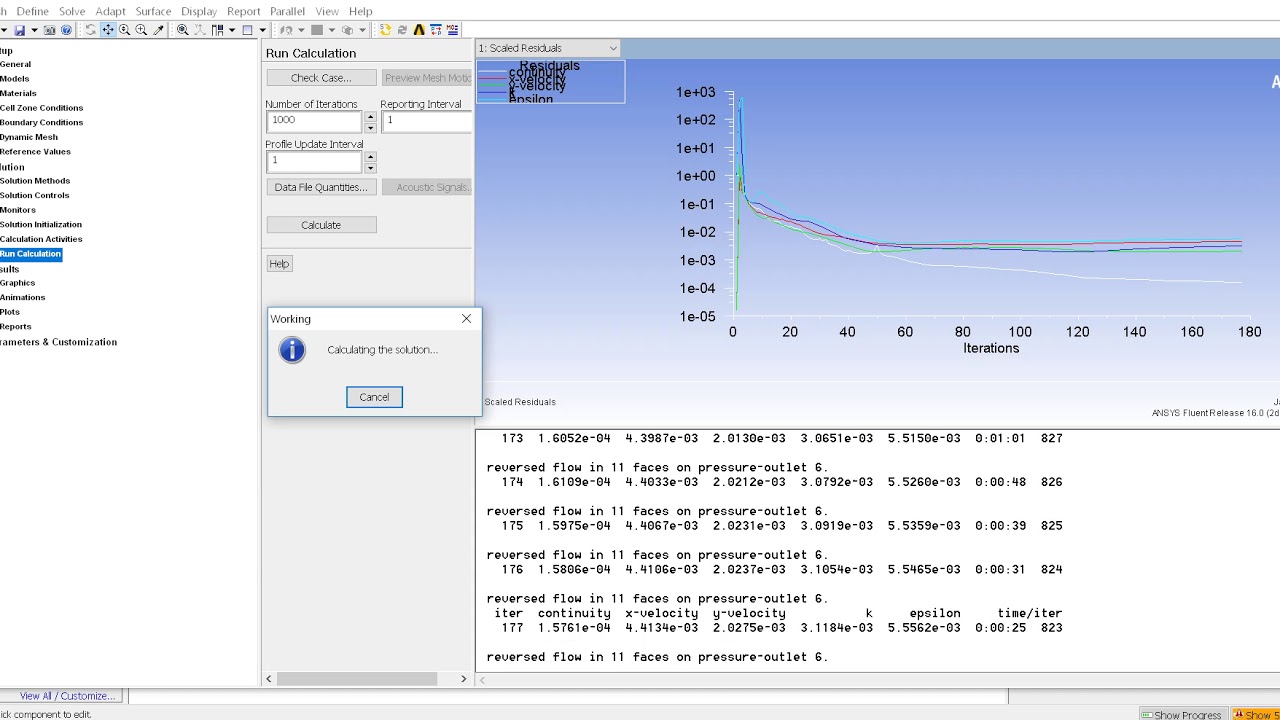The width and height of the screenshot is (1280, 720).
Task: Select Run Calculation tree item
Action: 31,254
